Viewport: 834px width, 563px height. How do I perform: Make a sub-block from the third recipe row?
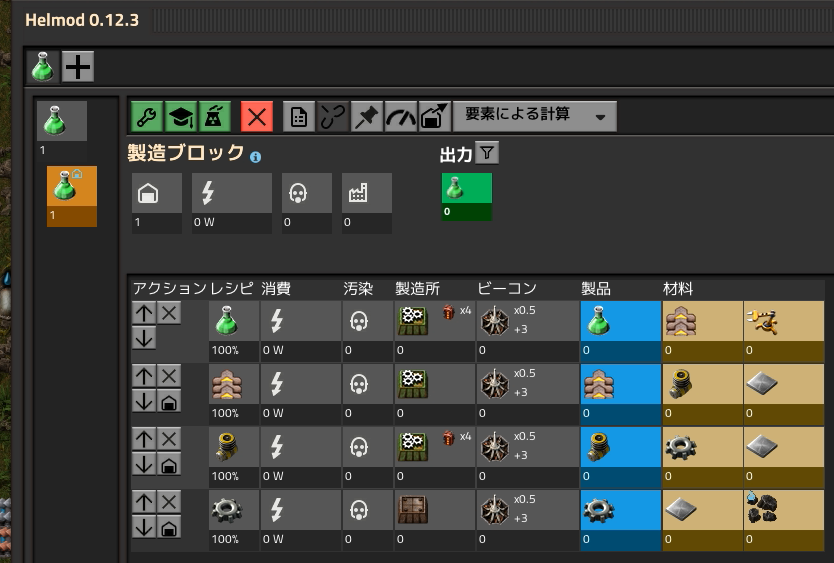(x=169, y=464)
